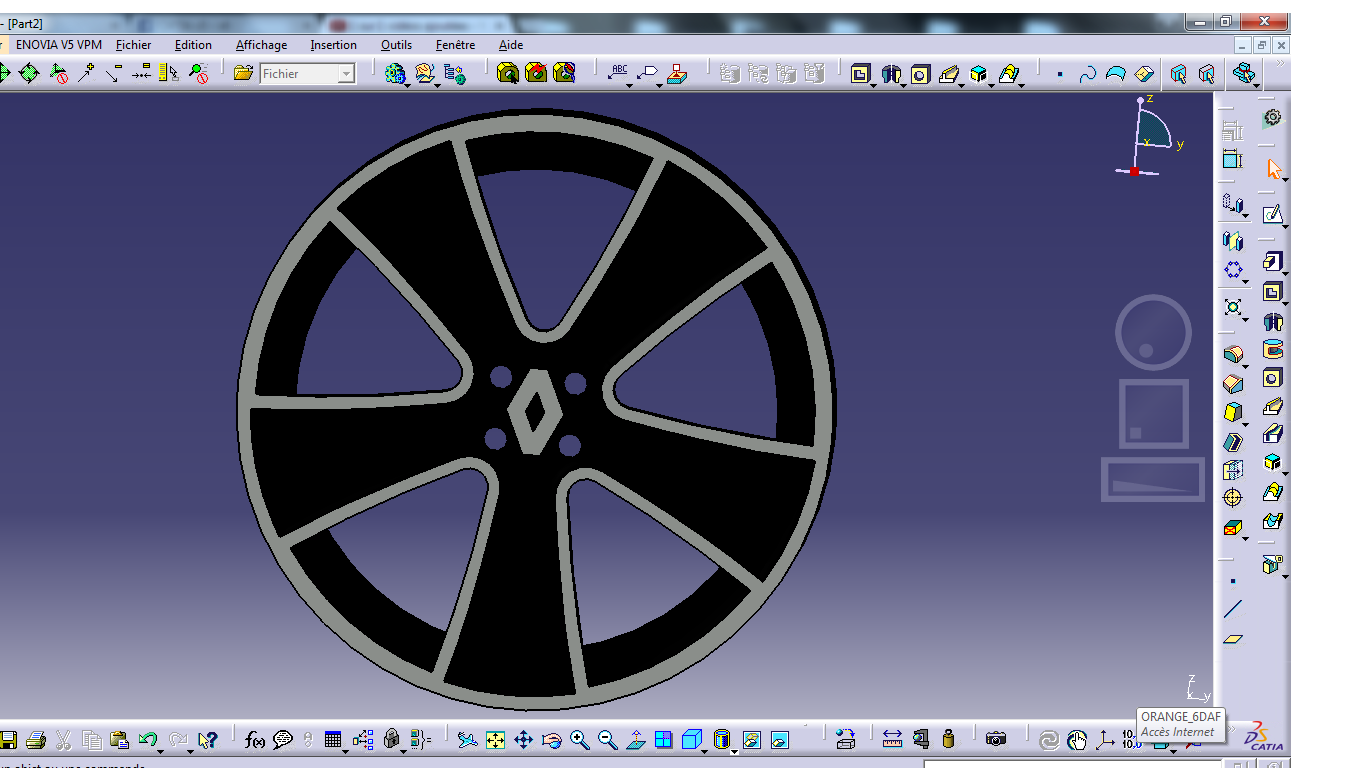This screenshot has width=1366, height=768.
Task: Expand the Isometric View dropdown arrow
Action: point(705,751)
